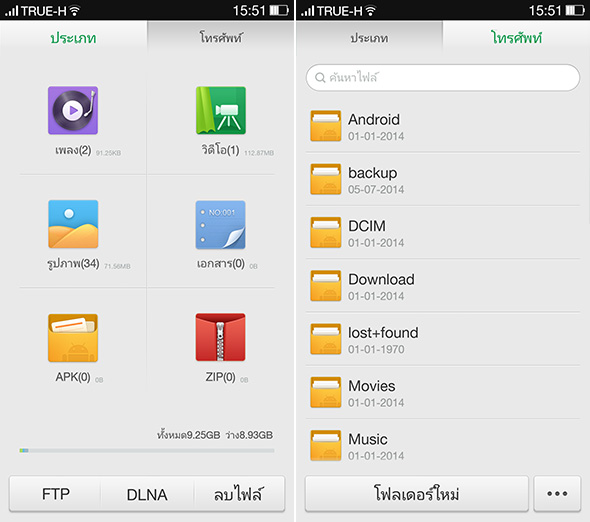Tap the DLNA button
The width and height of the screenshot is (590, 522).
tap(147, 494)
